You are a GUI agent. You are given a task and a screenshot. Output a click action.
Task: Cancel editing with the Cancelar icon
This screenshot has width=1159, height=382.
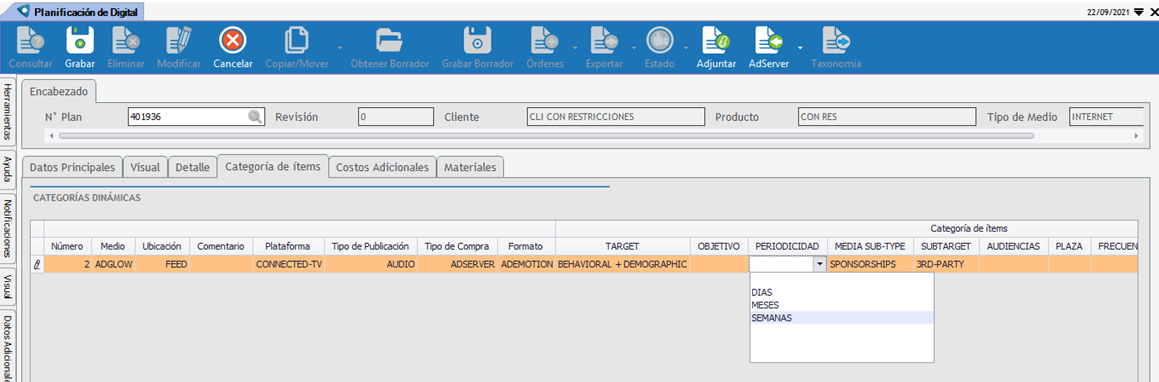pyautogui.click(x=233, y=41)
